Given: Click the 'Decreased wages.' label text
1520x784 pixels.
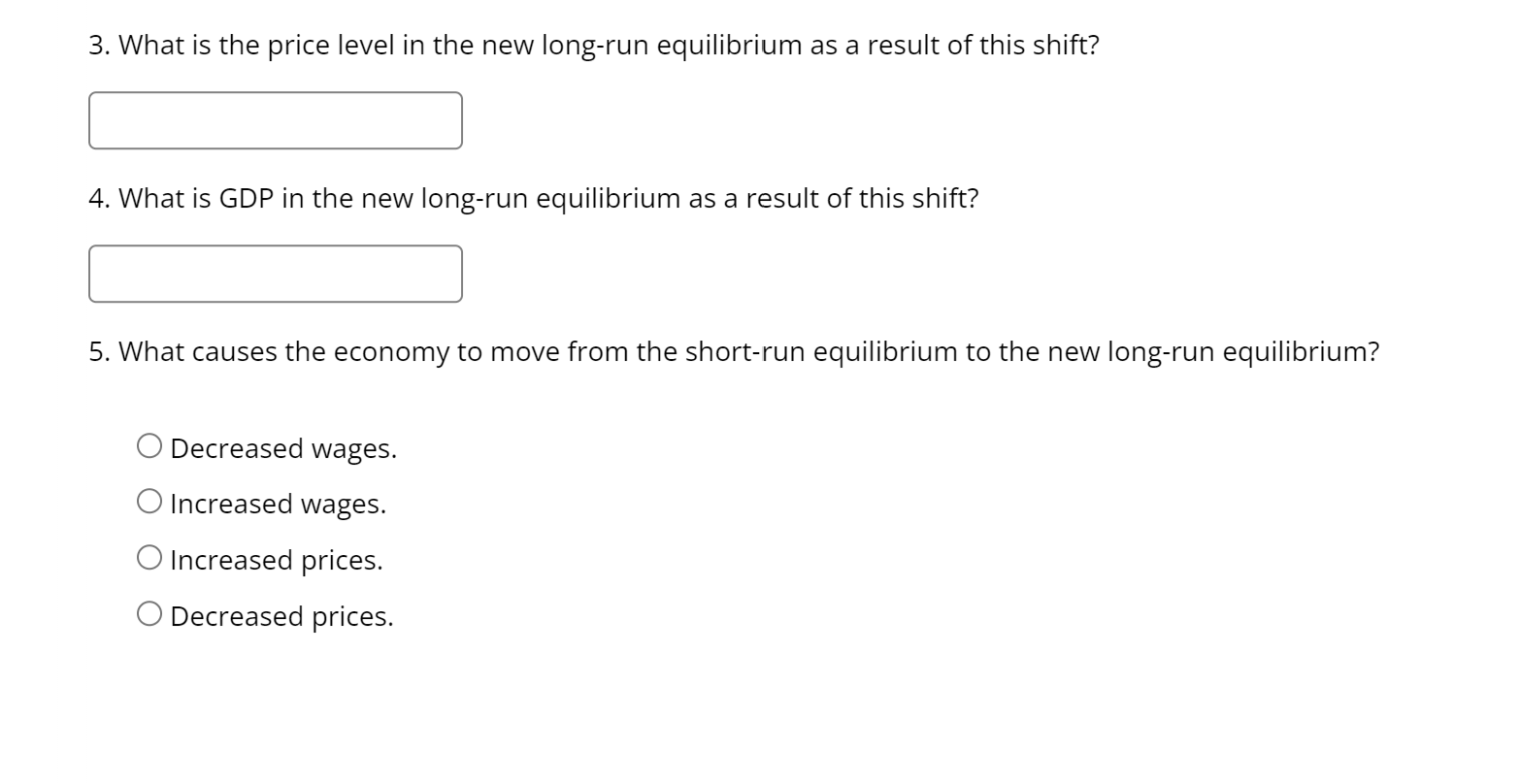Looking at the screenshot, I should (283, 447).
